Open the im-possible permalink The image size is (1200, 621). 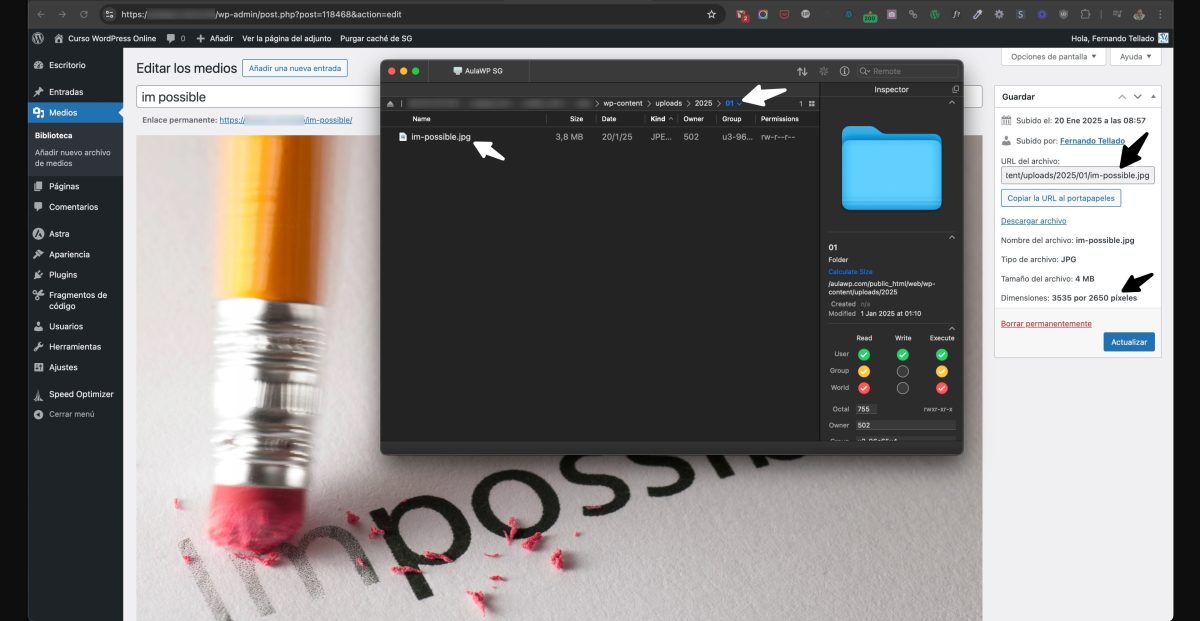point(285,120)
